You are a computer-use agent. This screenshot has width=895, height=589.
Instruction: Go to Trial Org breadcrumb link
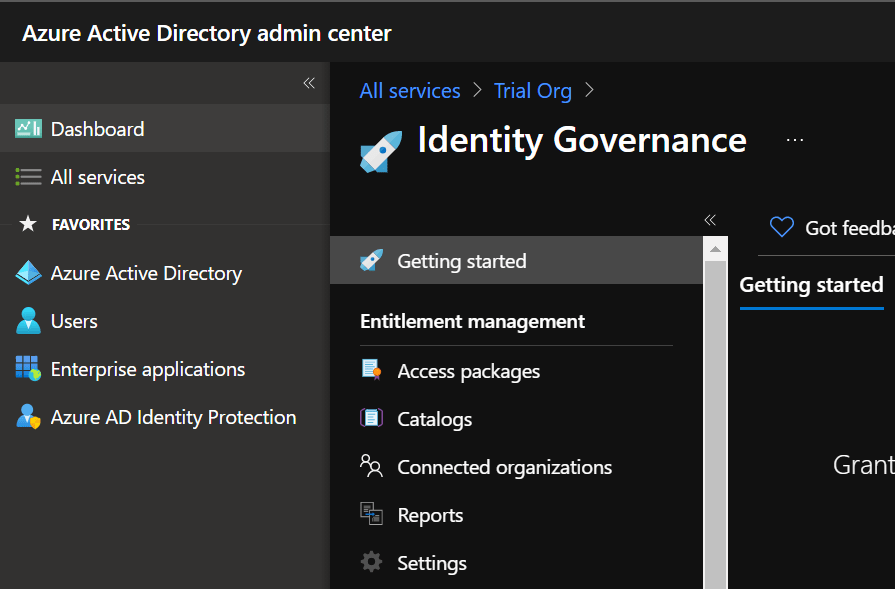pos(533,91)
